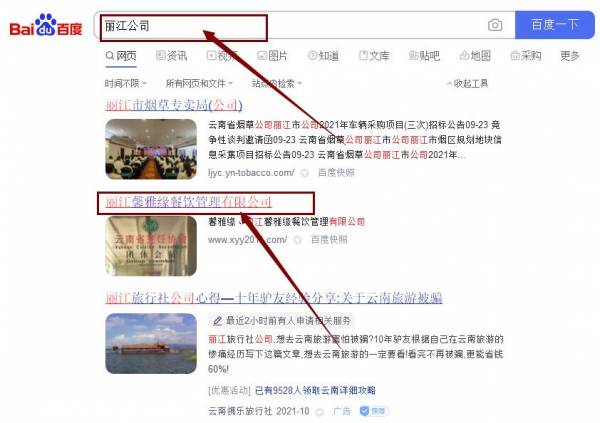
Task: Open 丽江馨雅缘餐饮管理有限公司 result link
Action: [x=189, y=202]
